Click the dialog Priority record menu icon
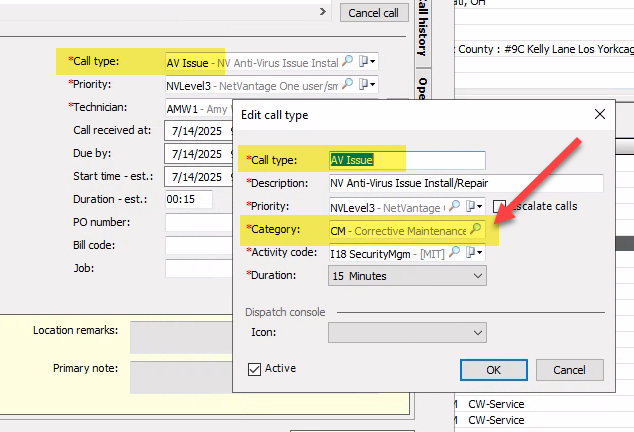 pyautogui.click(x=472, y=207)
